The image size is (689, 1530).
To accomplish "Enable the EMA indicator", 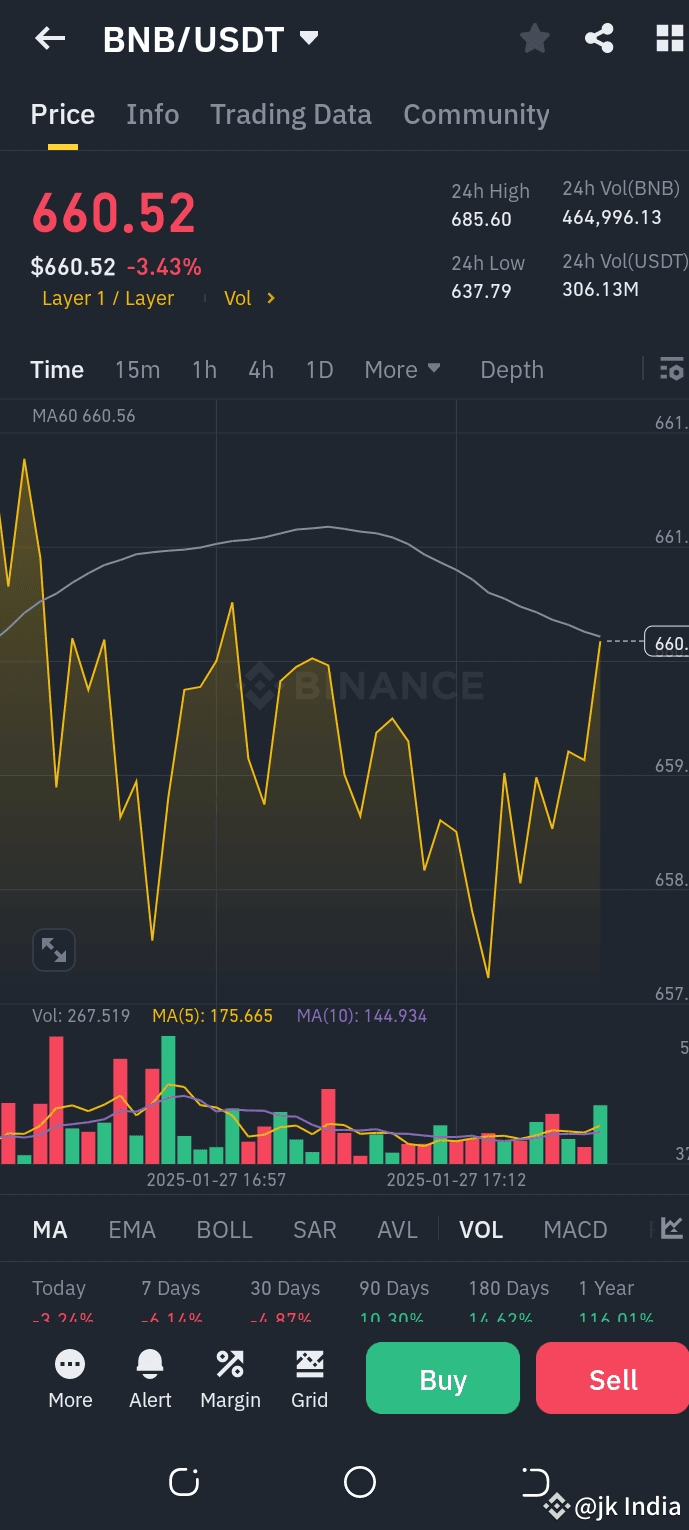I will pos(131,1229).
